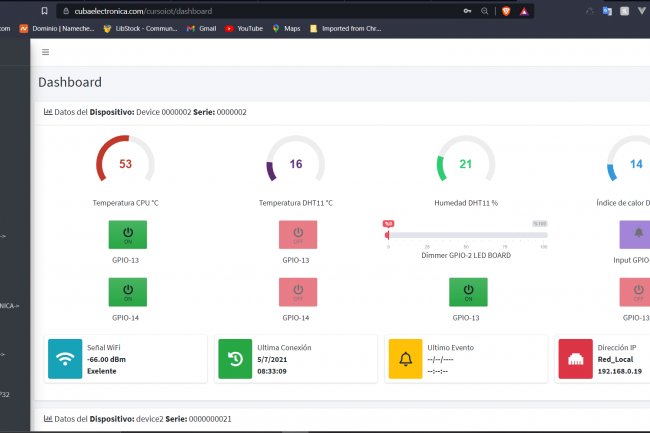The height and width of the screenshot is (433, 650).
Task: Toggle green GPIO-13 switch under the Dimmer slider
Action: pos(467,292)
